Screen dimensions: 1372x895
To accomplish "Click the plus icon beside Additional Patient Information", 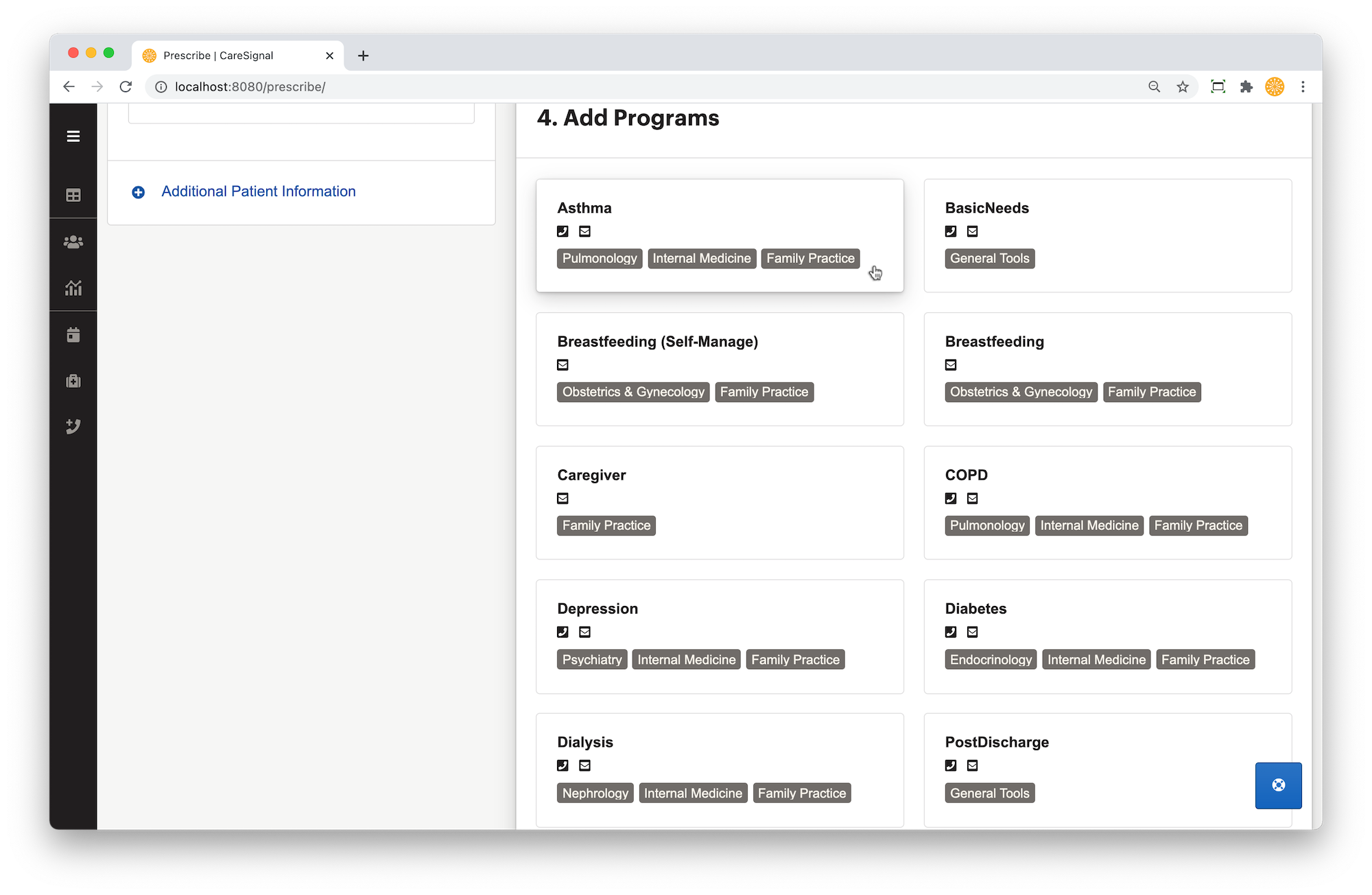I will 138,192.
